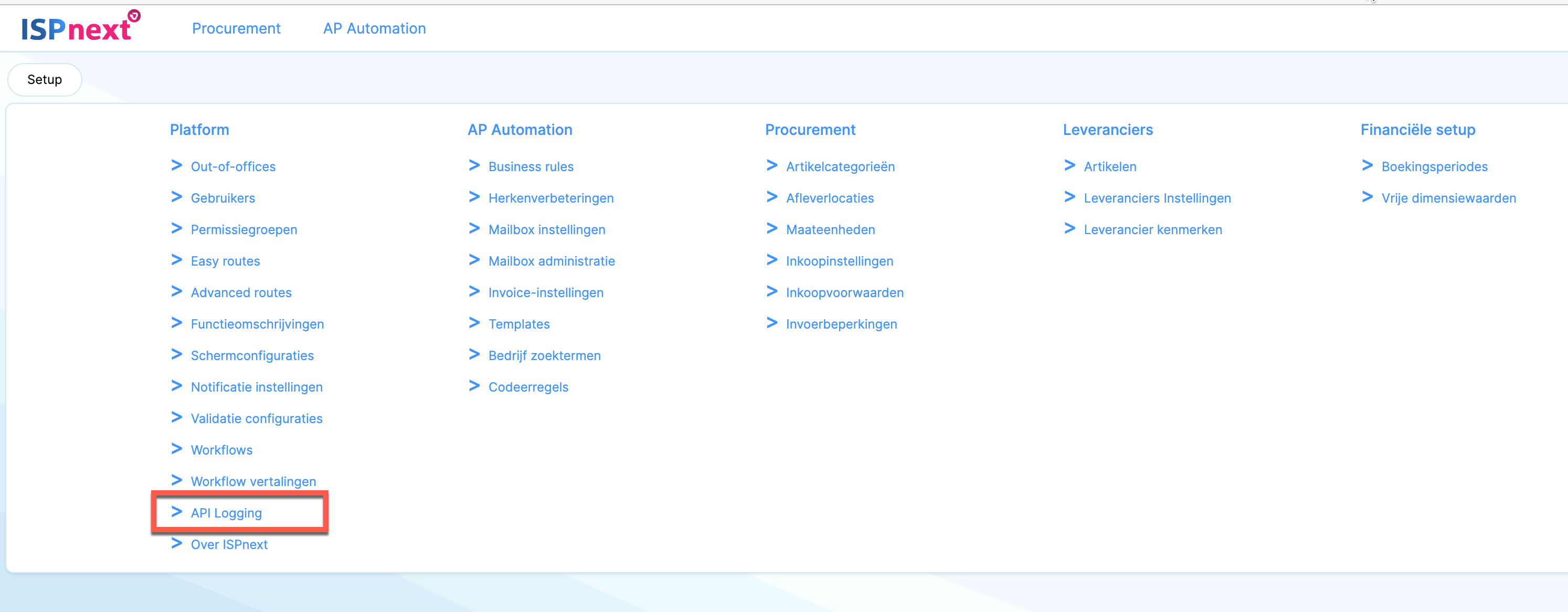The width and height of the screenshot is (1568, 612).
Task: Open Invoice-instellingen
Action: click(x=546, y=293)
